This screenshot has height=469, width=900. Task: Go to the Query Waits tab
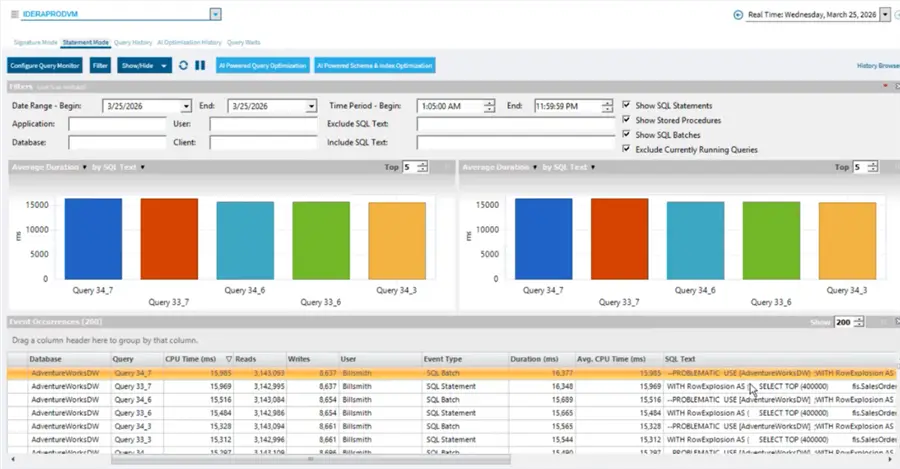tap(243, 42)
